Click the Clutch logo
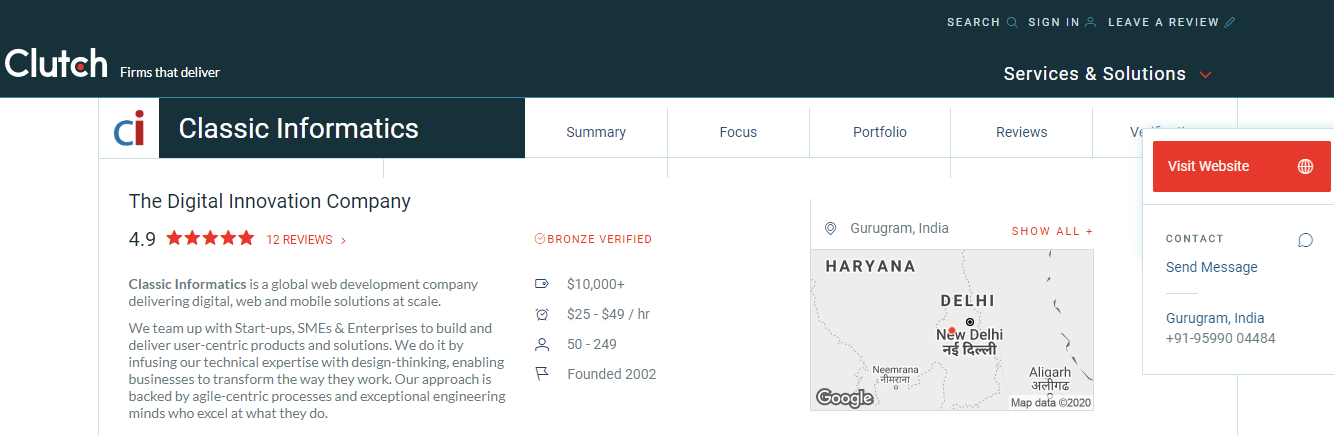This screenshot has width=1334, height=435. (x=56, y=63)
